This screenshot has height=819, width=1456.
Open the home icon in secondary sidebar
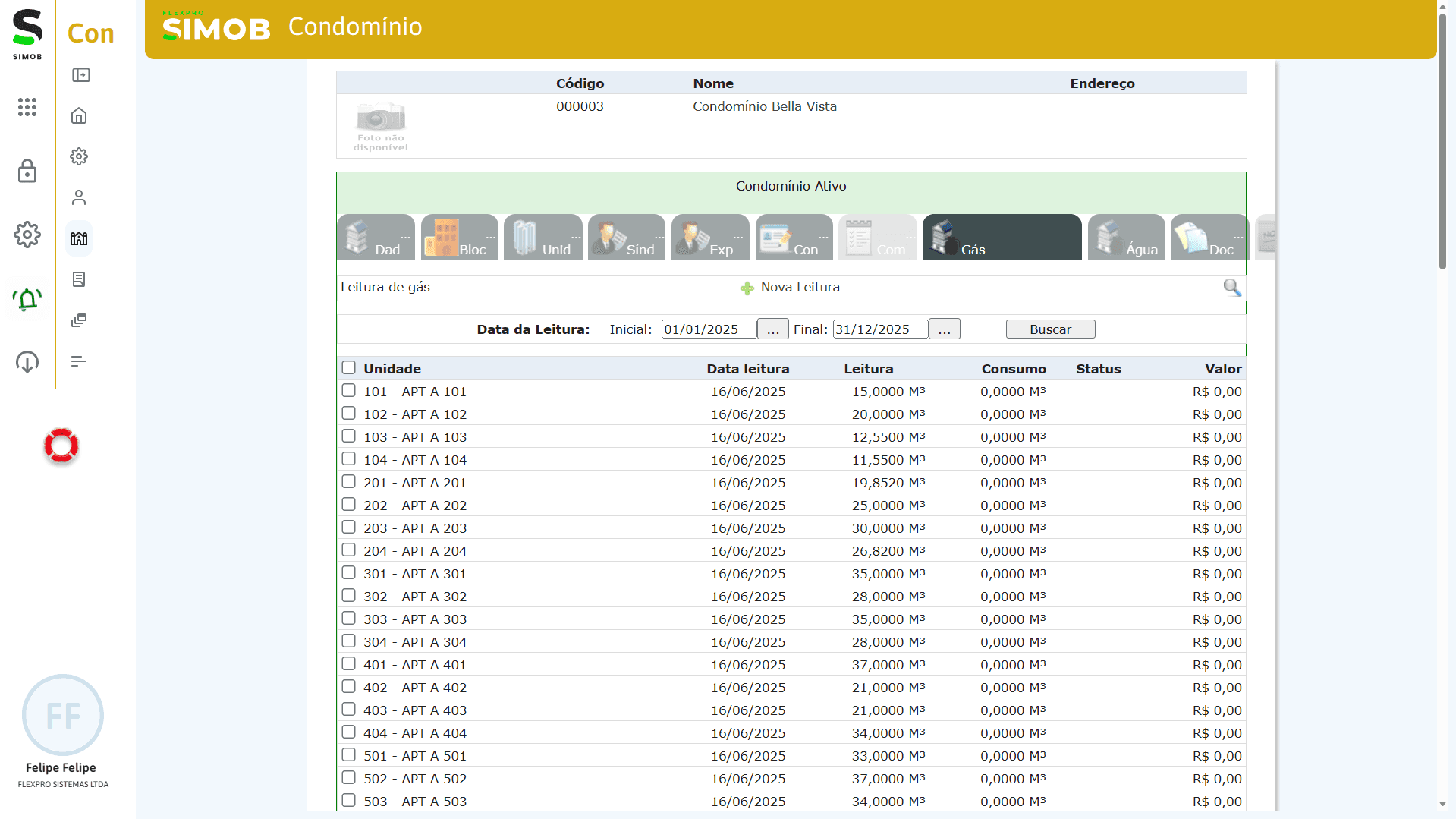[x=79, y=116]
